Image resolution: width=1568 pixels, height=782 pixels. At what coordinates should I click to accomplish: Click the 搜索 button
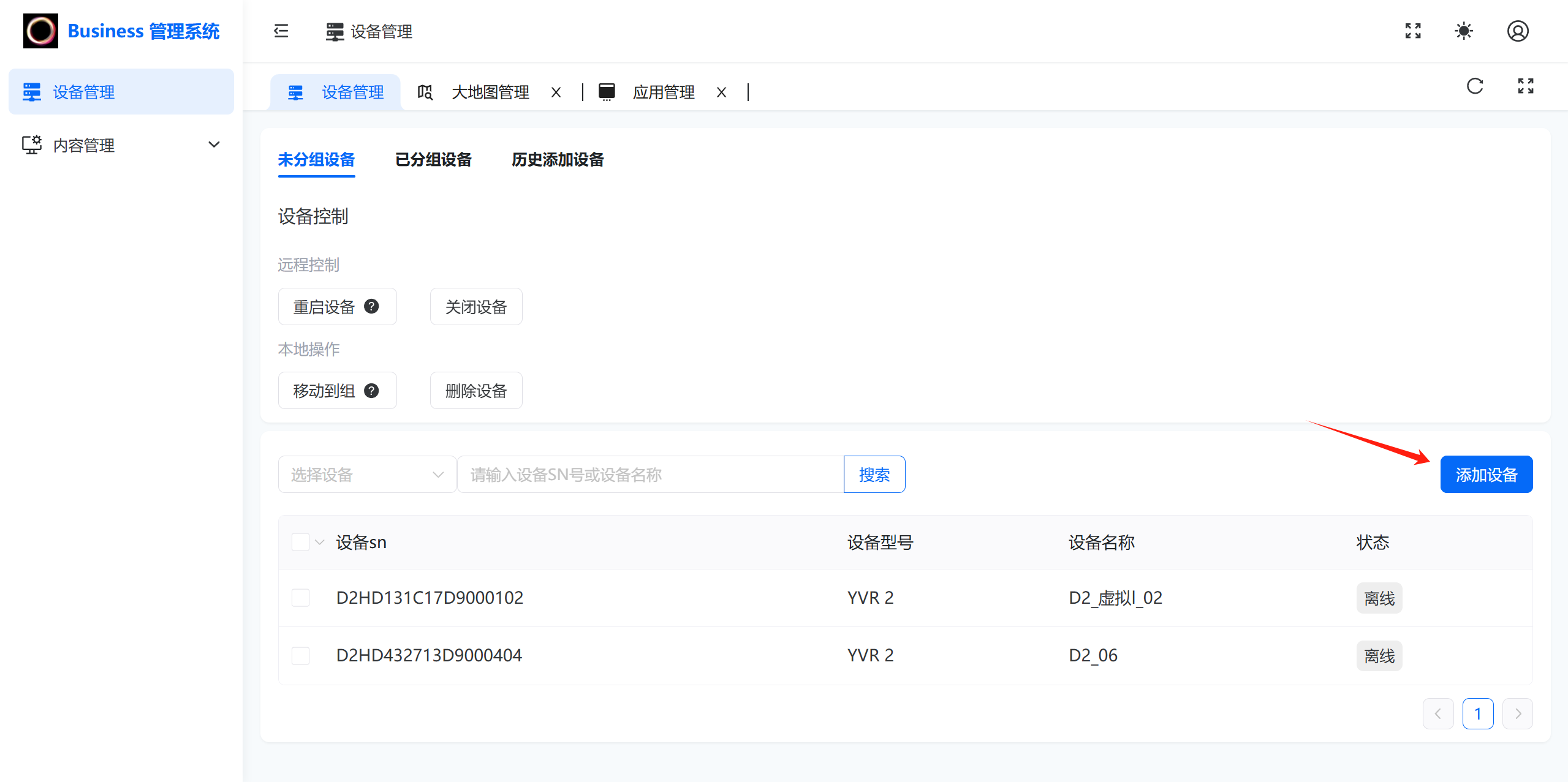[x=874, y=475]
